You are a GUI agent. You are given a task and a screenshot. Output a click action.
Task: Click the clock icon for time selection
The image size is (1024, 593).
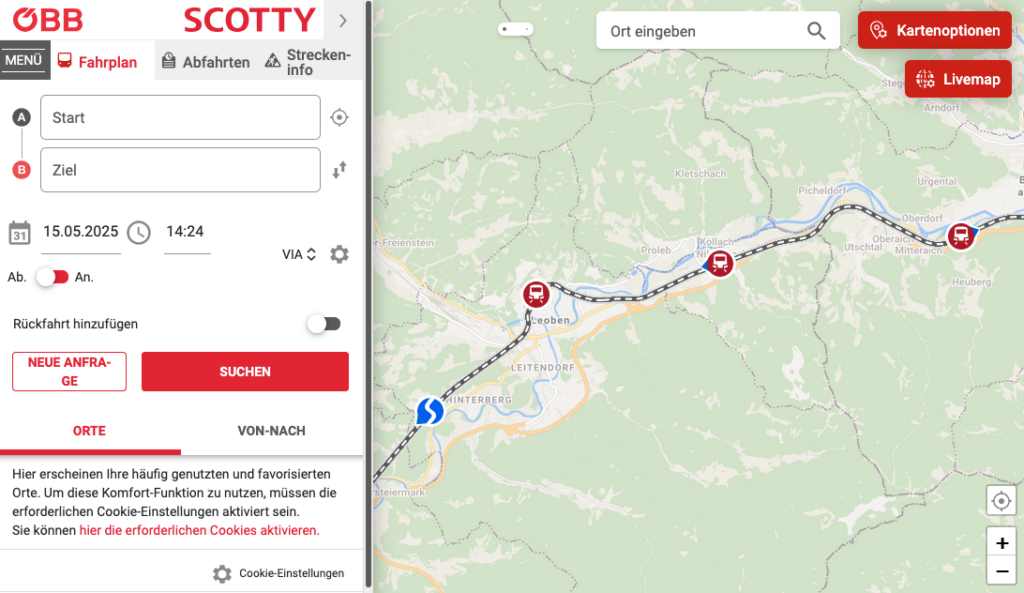pos(138,232)
